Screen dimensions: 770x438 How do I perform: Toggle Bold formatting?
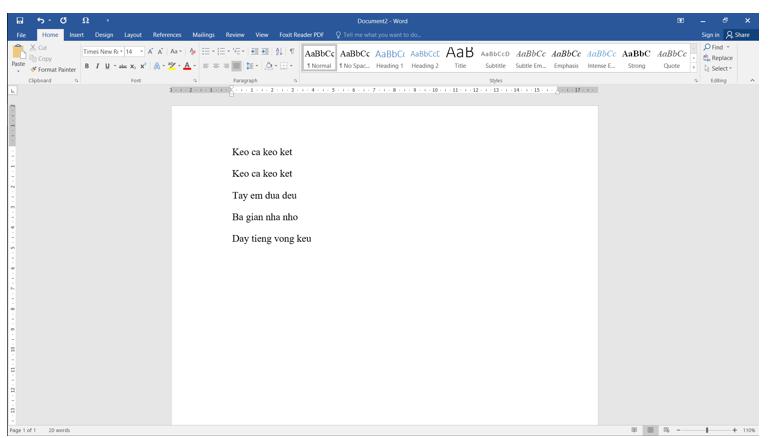tap(87, 66)
